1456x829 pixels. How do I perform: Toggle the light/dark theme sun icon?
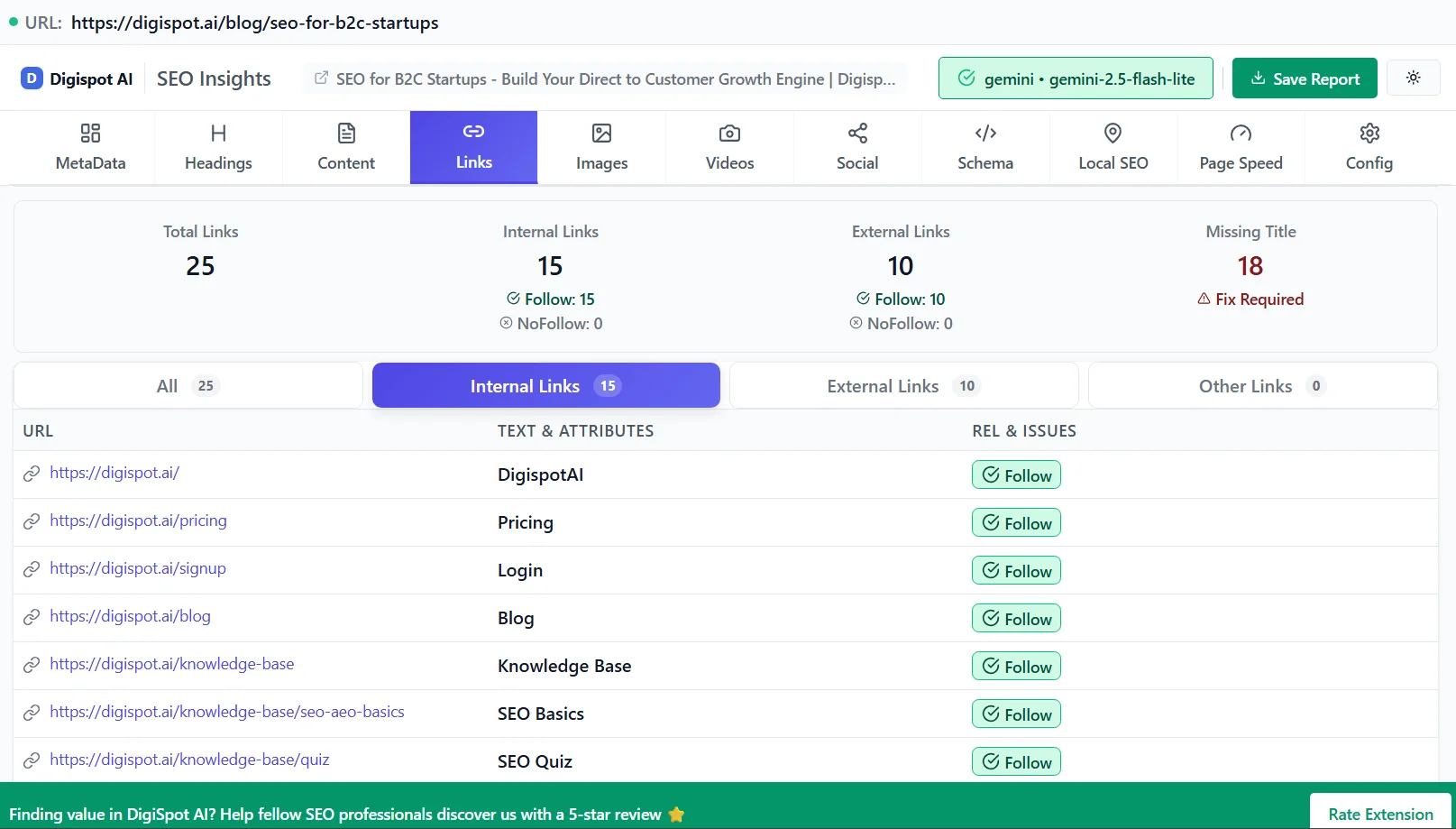click(x=1414, y=78)
